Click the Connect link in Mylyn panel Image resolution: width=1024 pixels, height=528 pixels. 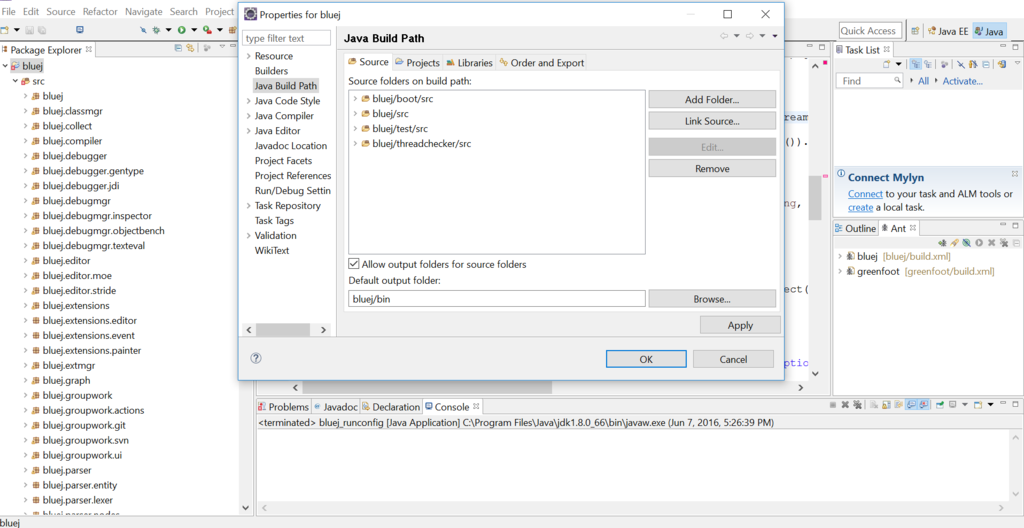[865, 194]
